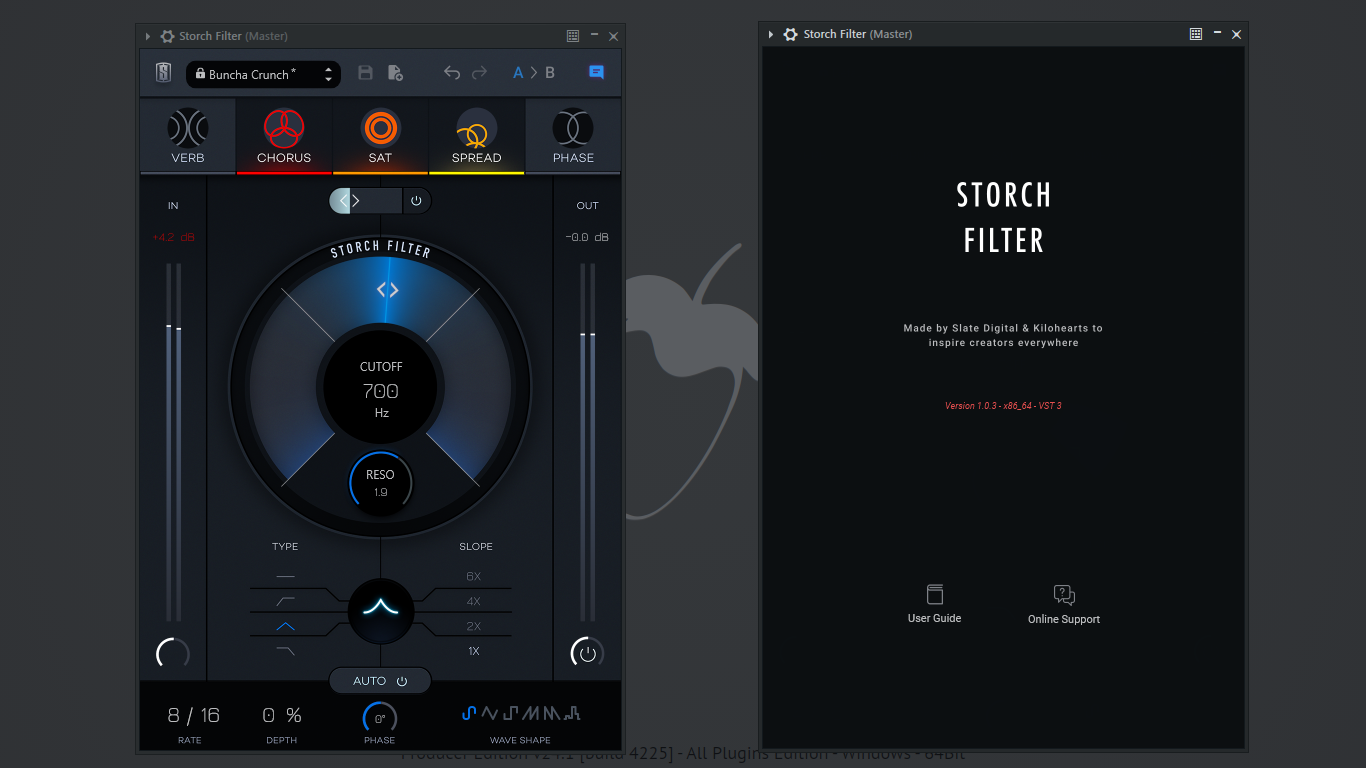The width and height of the screenshot is (1366, 768).
Task: Click the input gain knob under IN meter
Action: point(173,653)
